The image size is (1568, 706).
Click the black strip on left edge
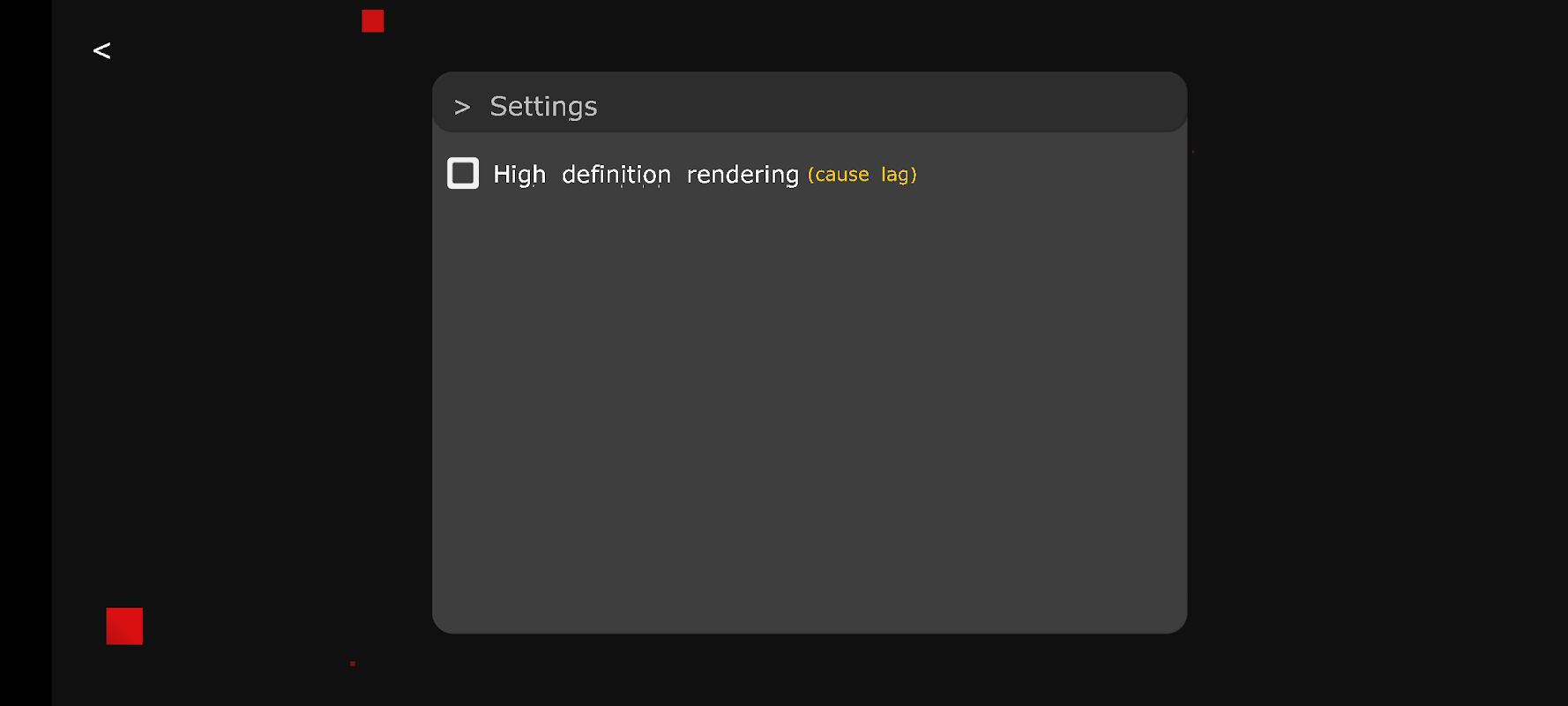click(x=25, y=353)
